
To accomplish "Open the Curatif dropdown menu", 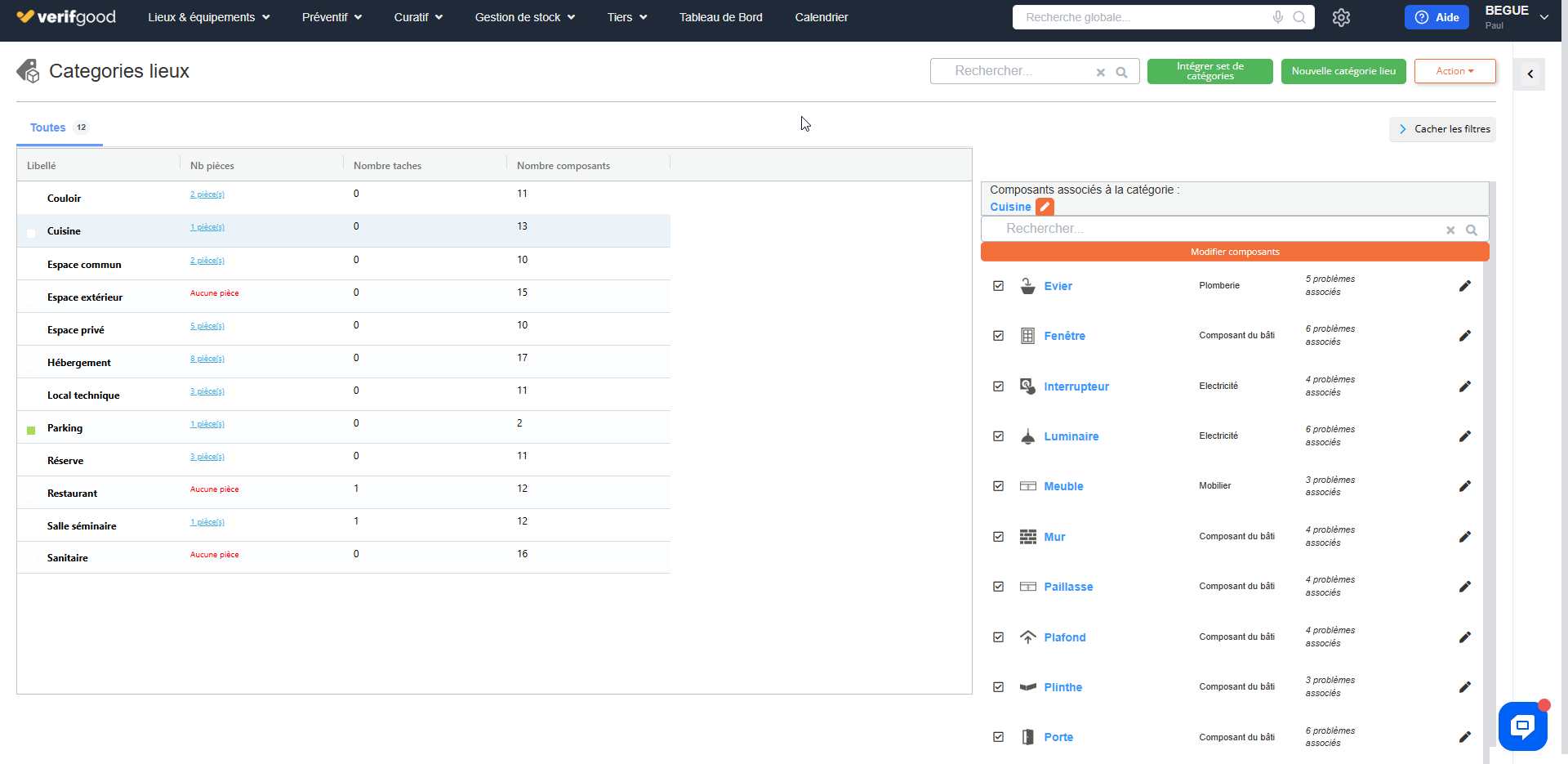I will 418,17.
